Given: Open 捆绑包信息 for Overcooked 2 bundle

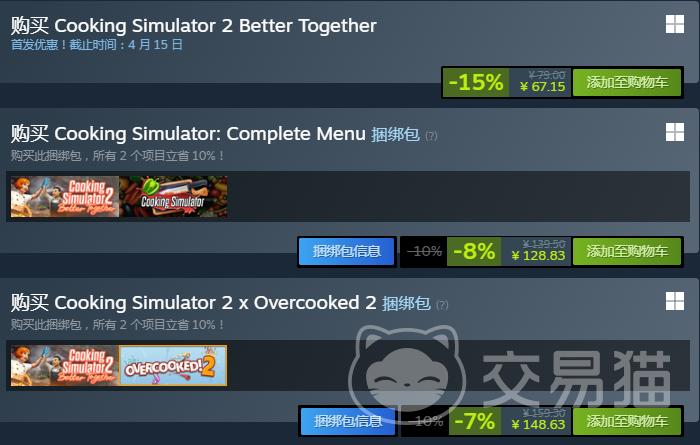Looking at the screenshot, I should (x=348, y=421).
